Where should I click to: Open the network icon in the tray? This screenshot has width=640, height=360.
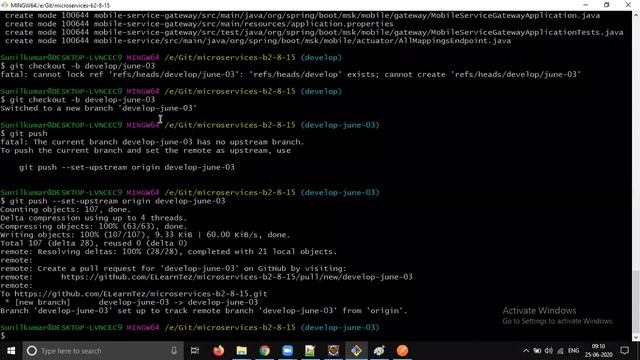point(560,351)
